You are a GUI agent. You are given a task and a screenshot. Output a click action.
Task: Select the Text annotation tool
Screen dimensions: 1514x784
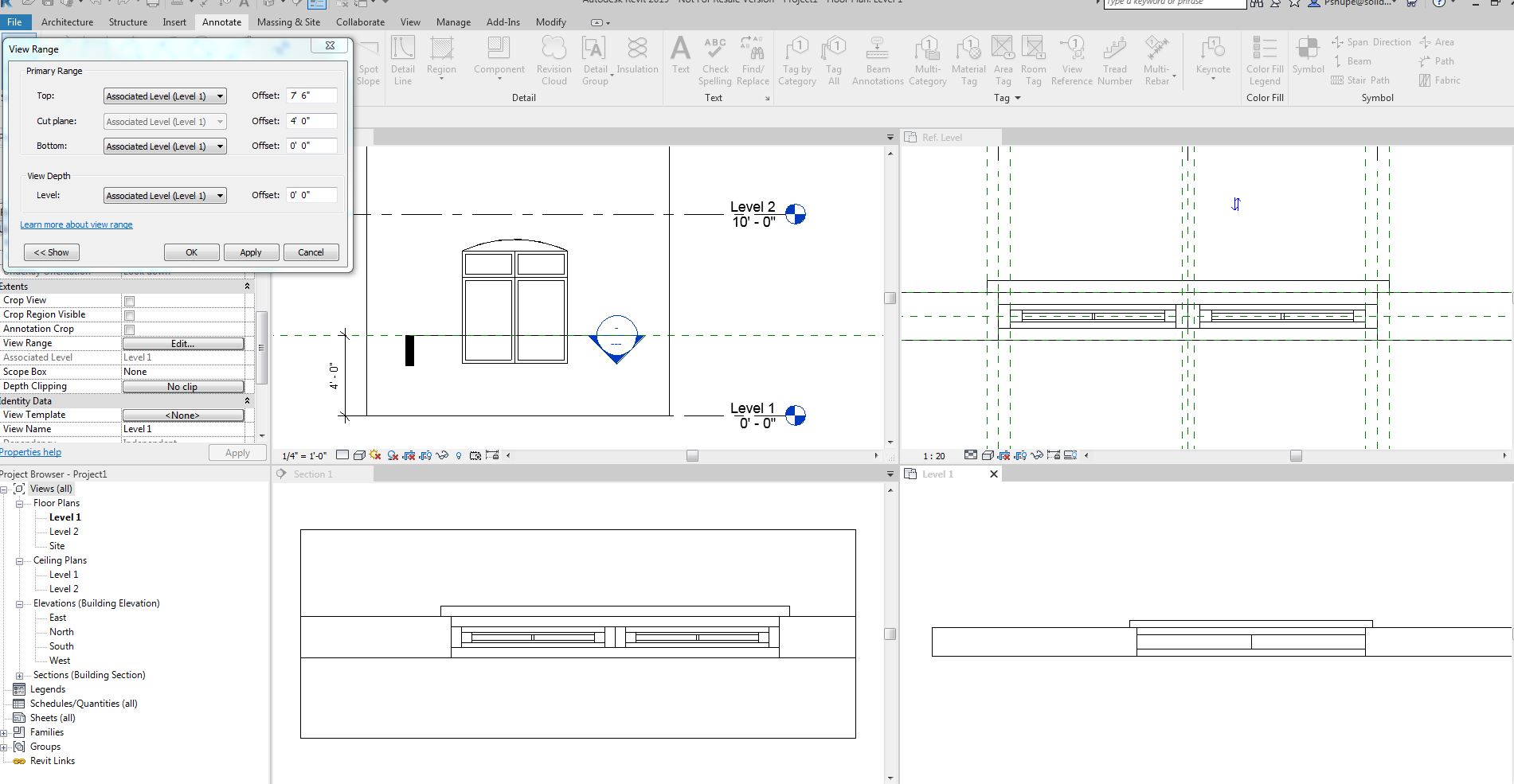coord(679,56)
